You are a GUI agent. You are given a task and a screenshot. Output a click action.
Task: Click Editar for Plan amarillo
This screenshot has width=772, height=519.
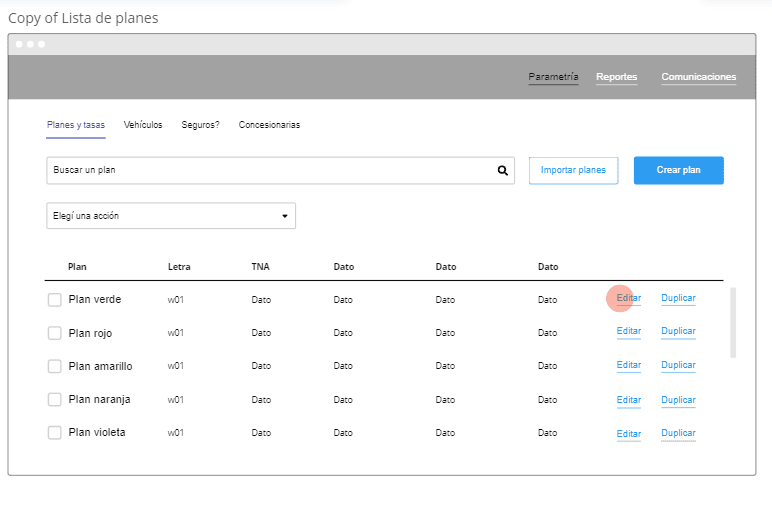629,365
